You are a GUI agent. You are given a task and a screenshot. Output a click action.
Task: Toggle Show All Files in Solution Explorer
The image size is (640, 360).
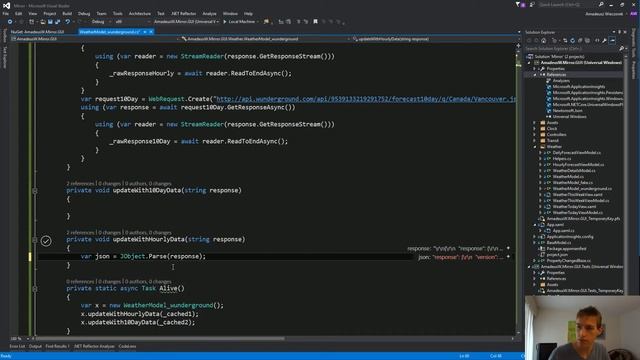coord(587,40)
